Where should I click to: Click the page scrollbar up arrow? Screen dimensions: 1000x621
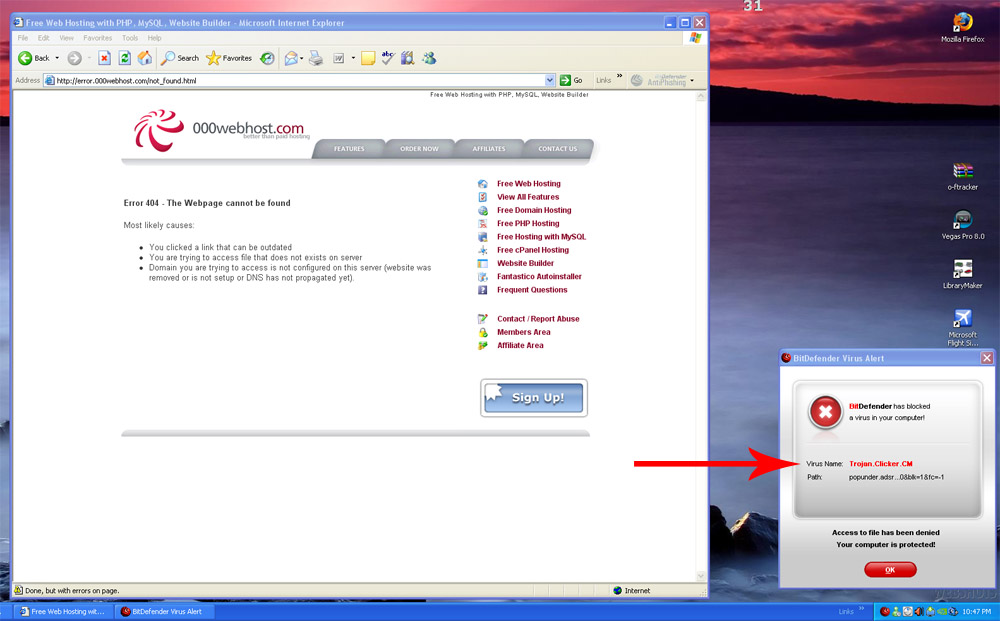point(701,97)
